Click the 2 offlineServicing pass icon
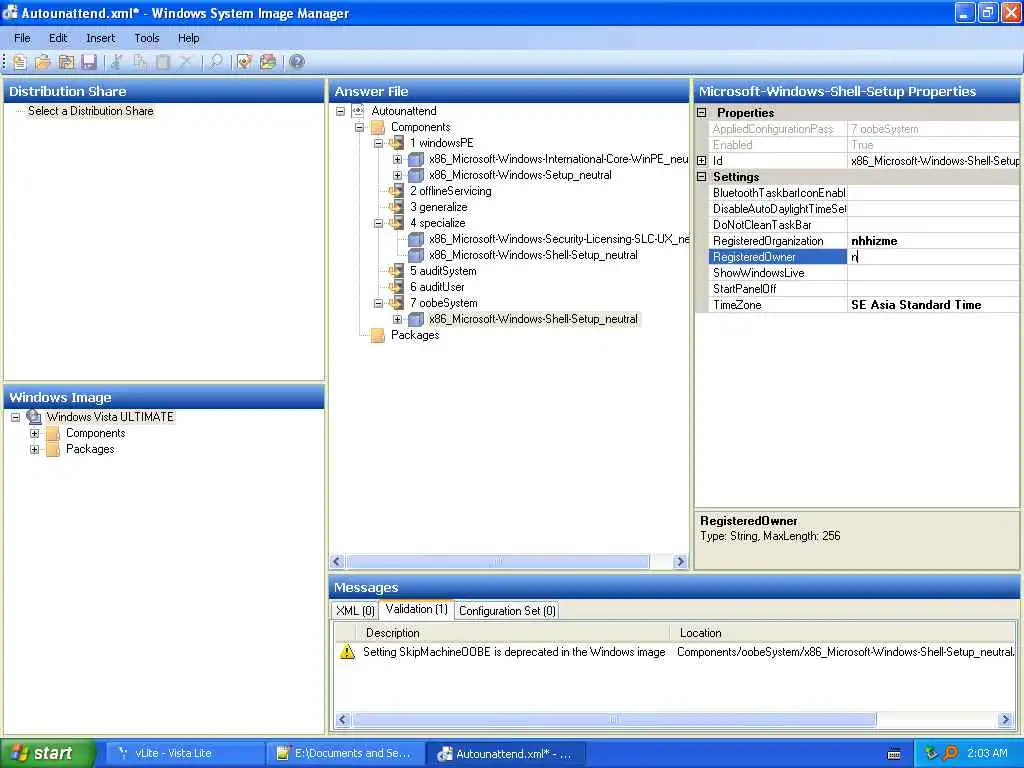The image size is (1024, 768). coord(396,191)
